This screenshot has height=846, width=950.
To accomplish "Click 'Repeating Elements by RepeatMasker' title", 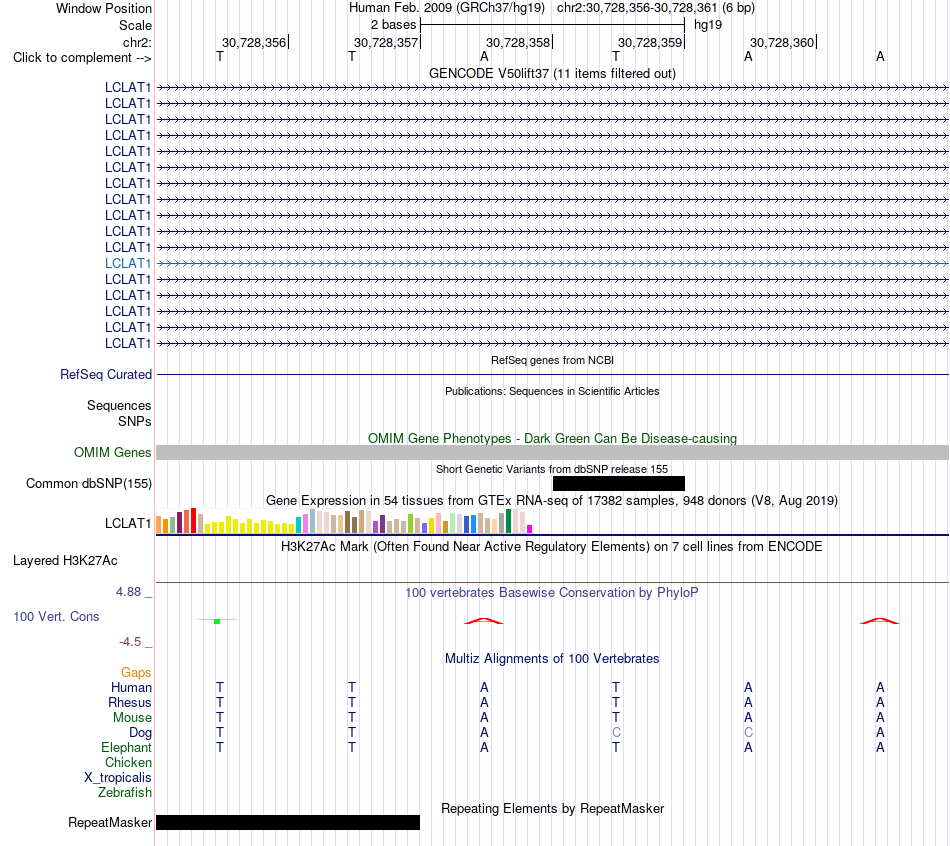I will point(553,808).
